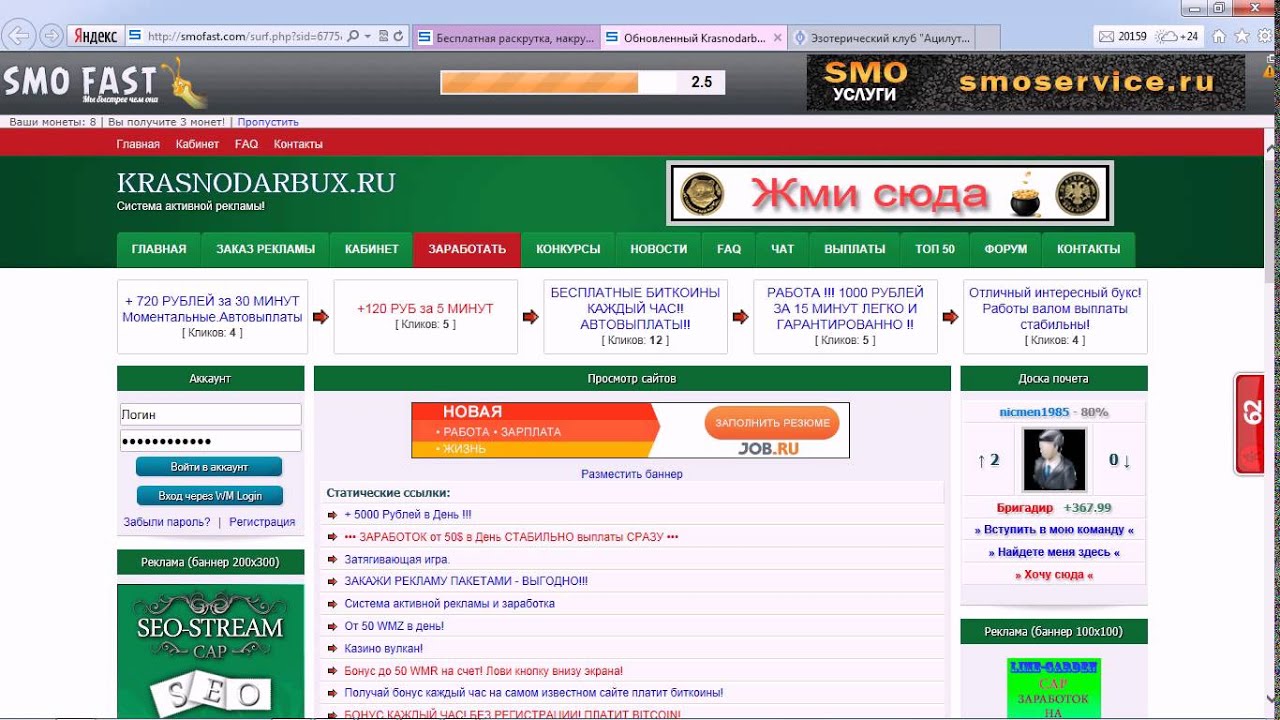Click 'FAQ' in the red top bar
This screenshot has height=720, width=1280.
click(246, 144)
